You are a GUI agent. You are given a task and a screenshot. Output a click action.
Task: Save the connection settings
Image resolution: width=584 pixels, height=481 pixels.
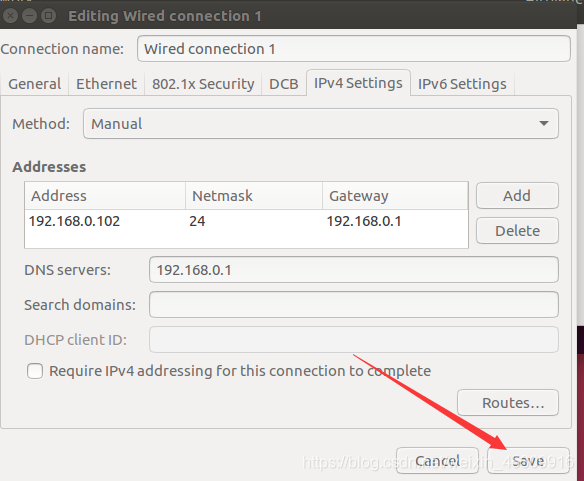[528, 461]
